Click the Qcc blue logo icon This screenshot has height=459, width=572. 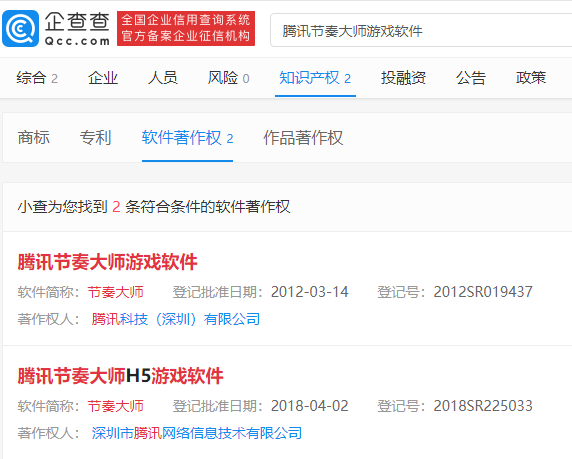(20, 28)
